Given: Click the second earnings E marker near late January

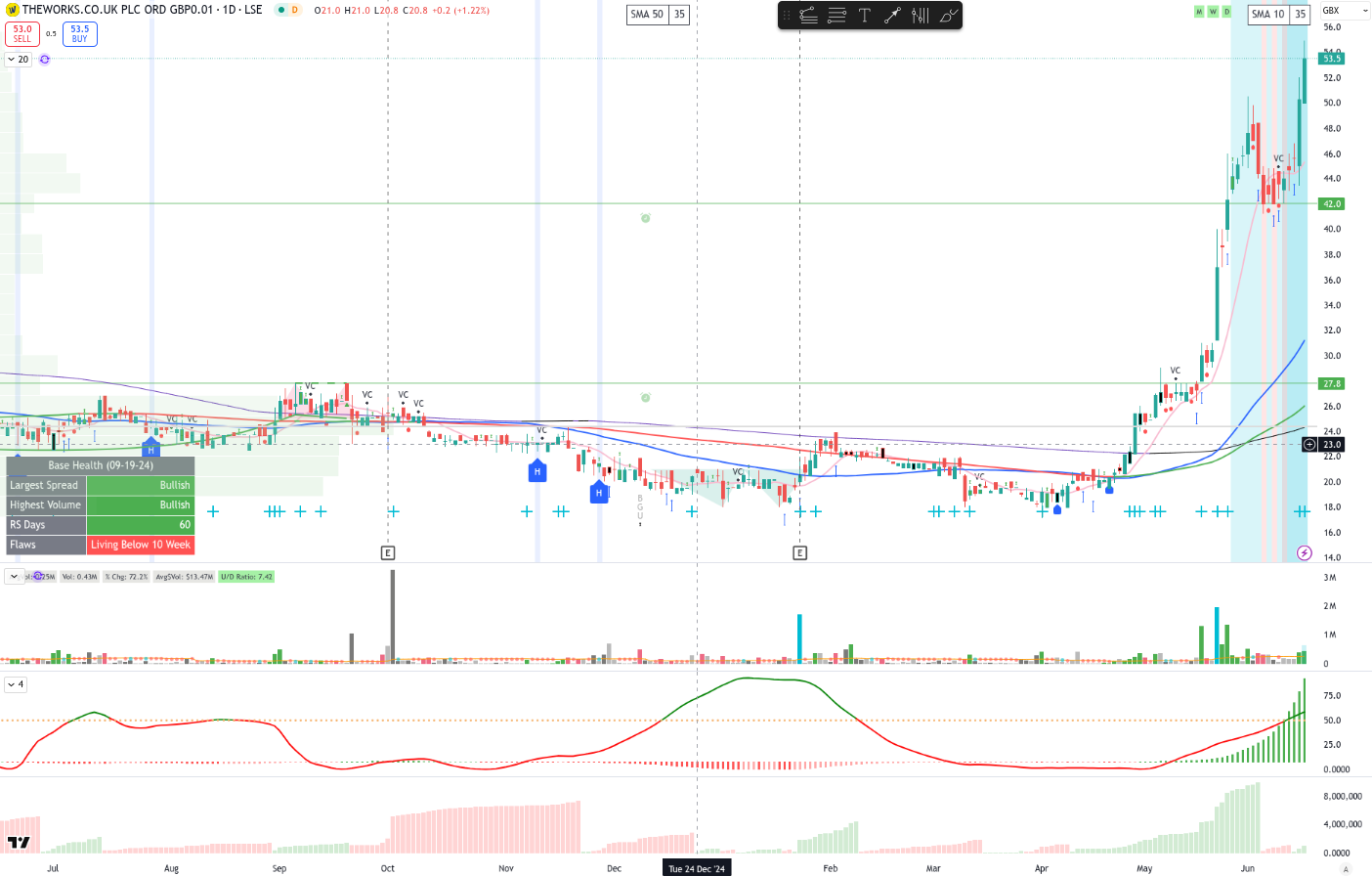Looking at the screenshot, I should pos(799,553).
